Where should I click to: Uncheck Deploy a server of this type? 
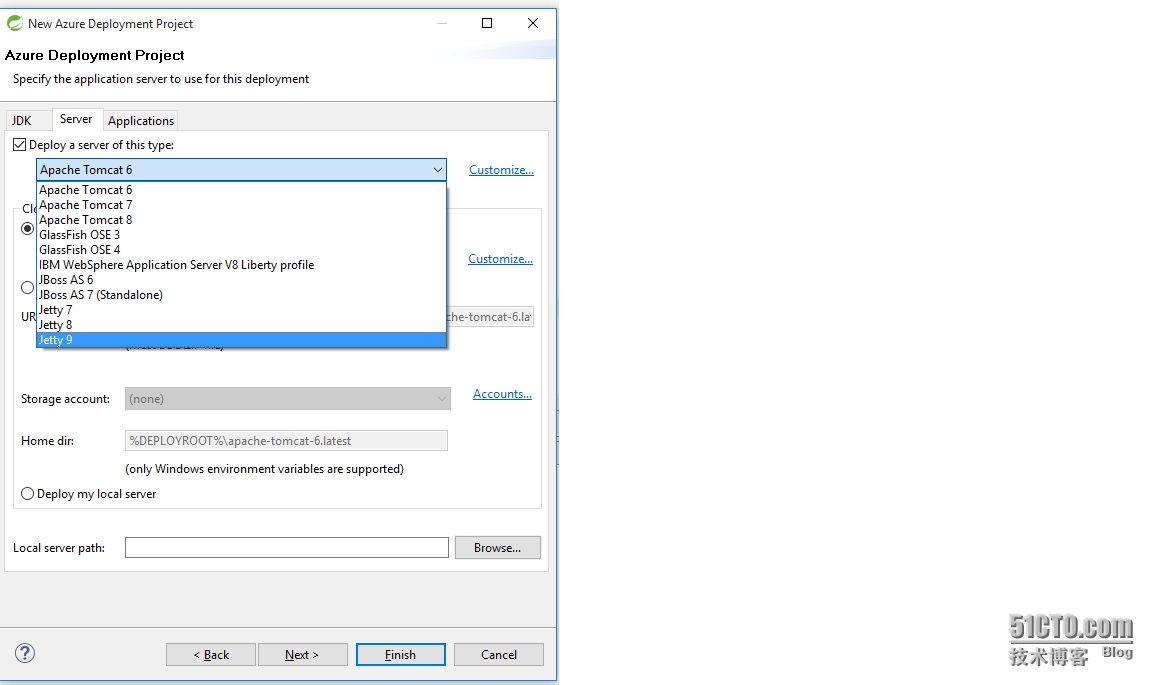(x=19, y=145)
